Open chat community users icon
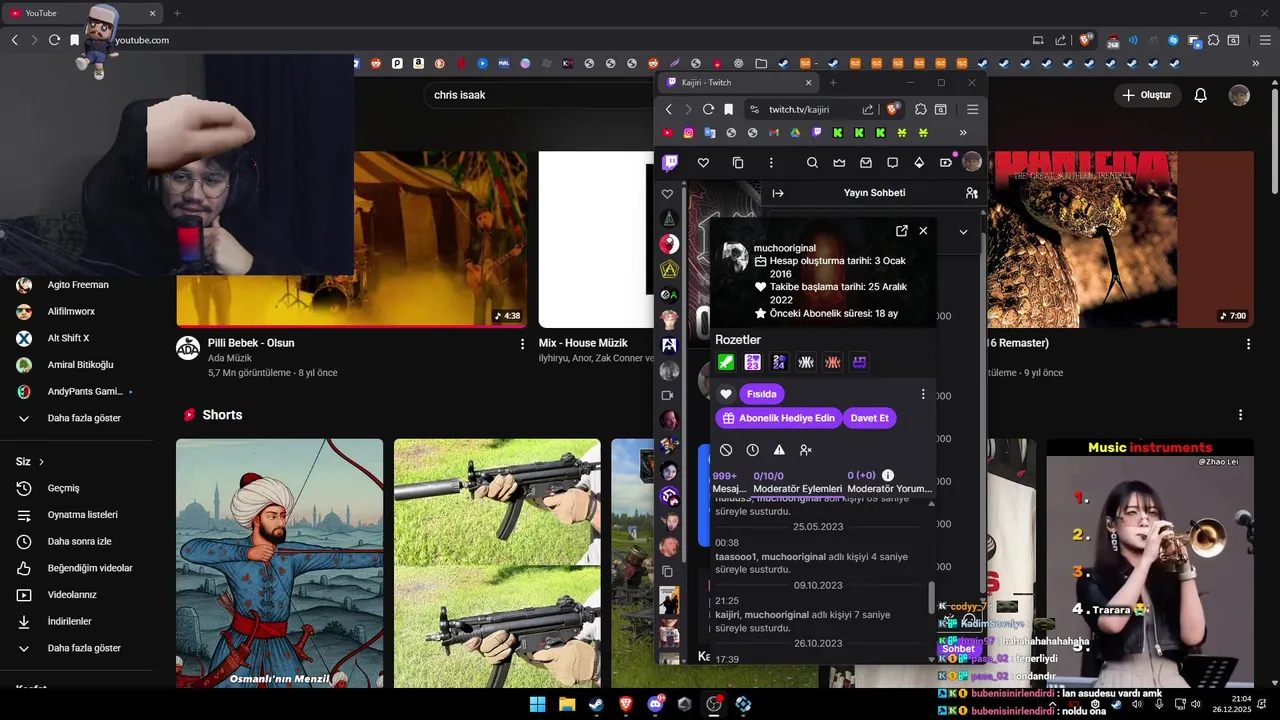 point(971,193)
